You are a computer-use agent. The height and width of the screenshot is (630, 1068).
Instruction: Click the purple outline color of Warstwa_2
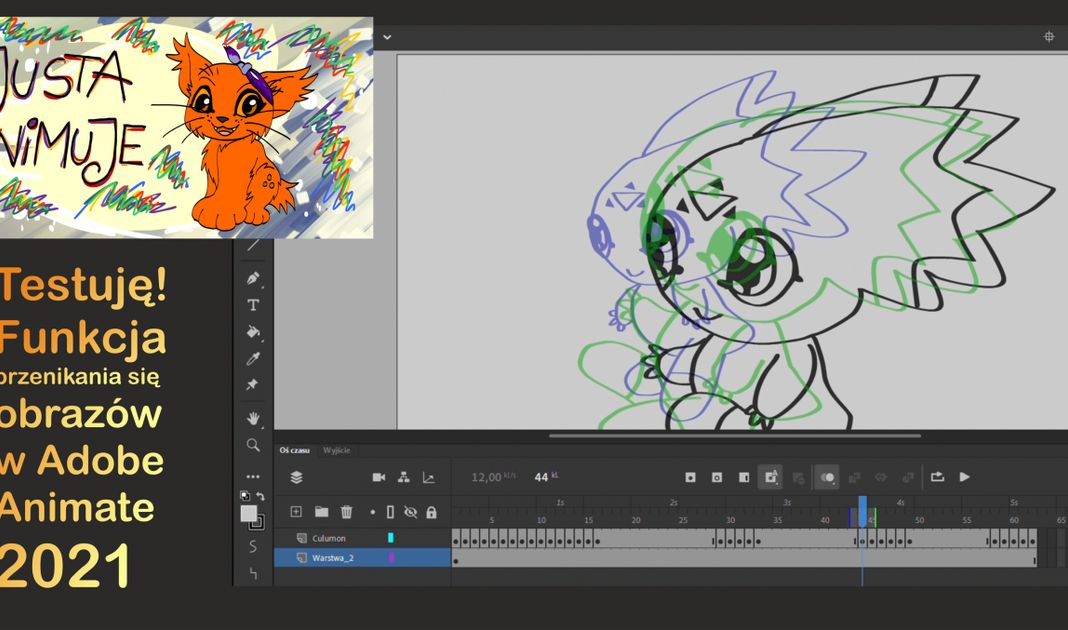click(391, 558)
